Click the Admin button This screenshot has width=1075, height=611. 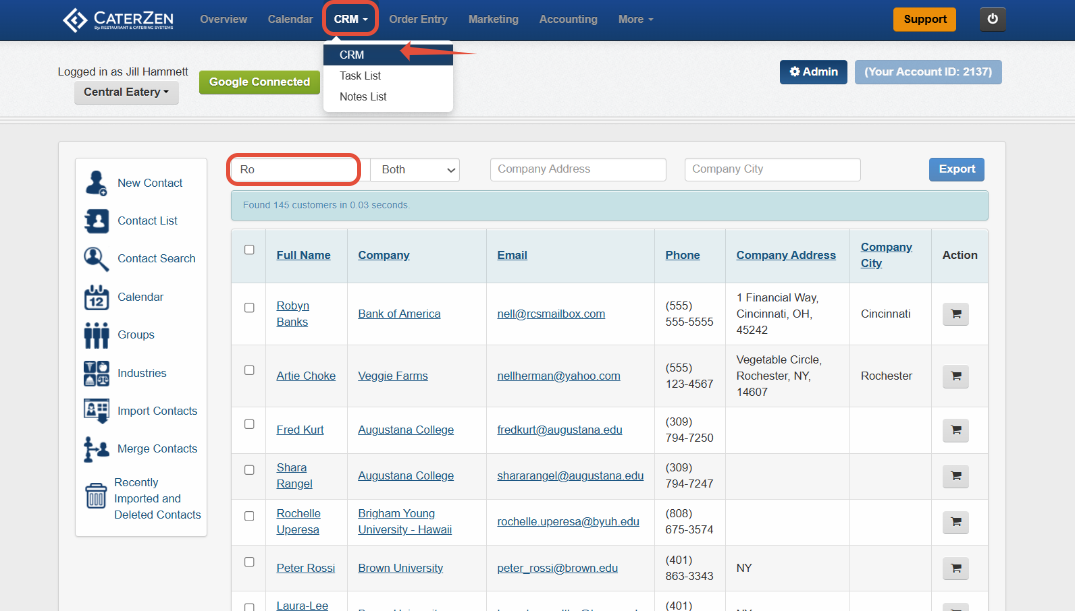[x=813, y=72]
